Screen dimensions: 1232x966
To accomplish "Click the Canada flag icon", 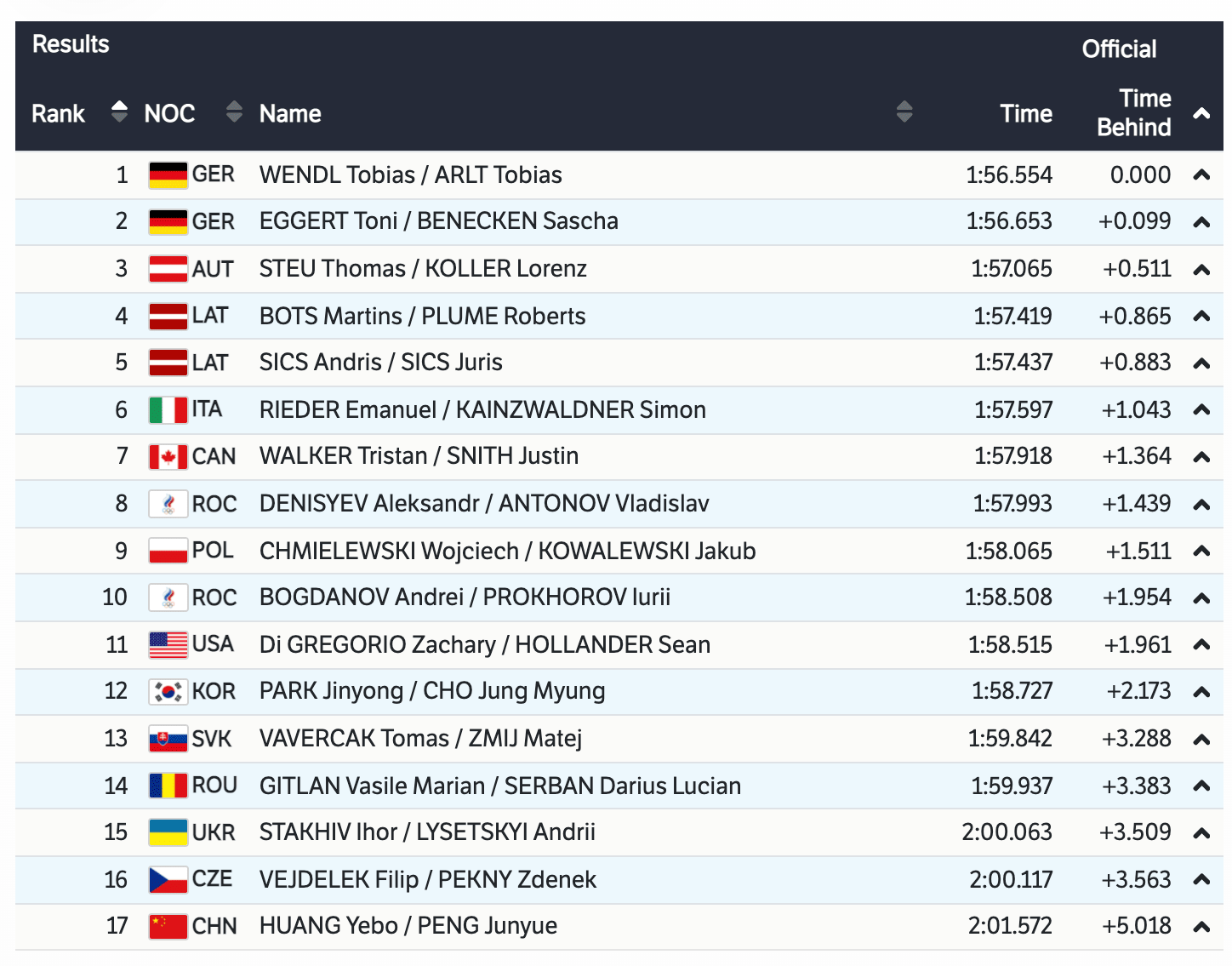I will (168, 457).
